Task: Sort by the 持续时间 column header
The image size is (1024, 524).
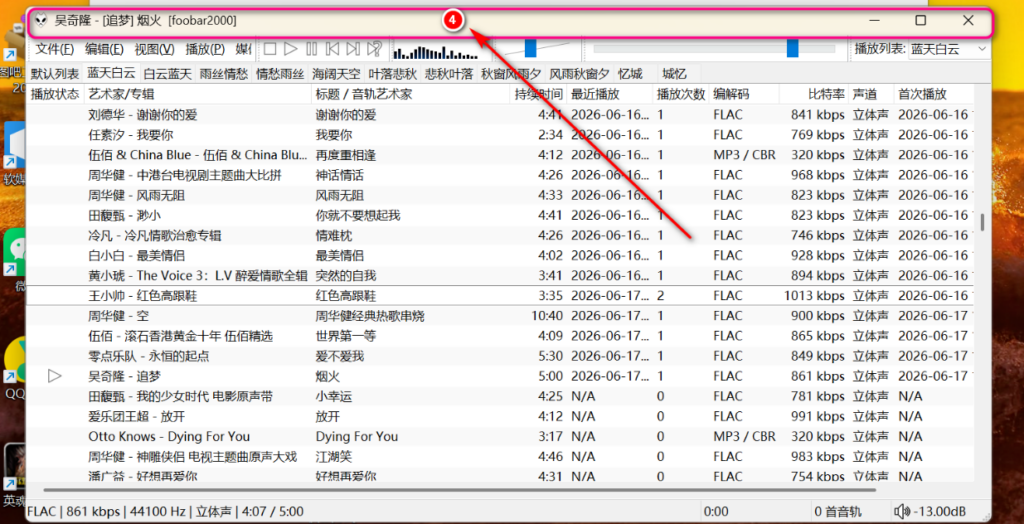Action: pyautogui.click(x=538, y=94)
